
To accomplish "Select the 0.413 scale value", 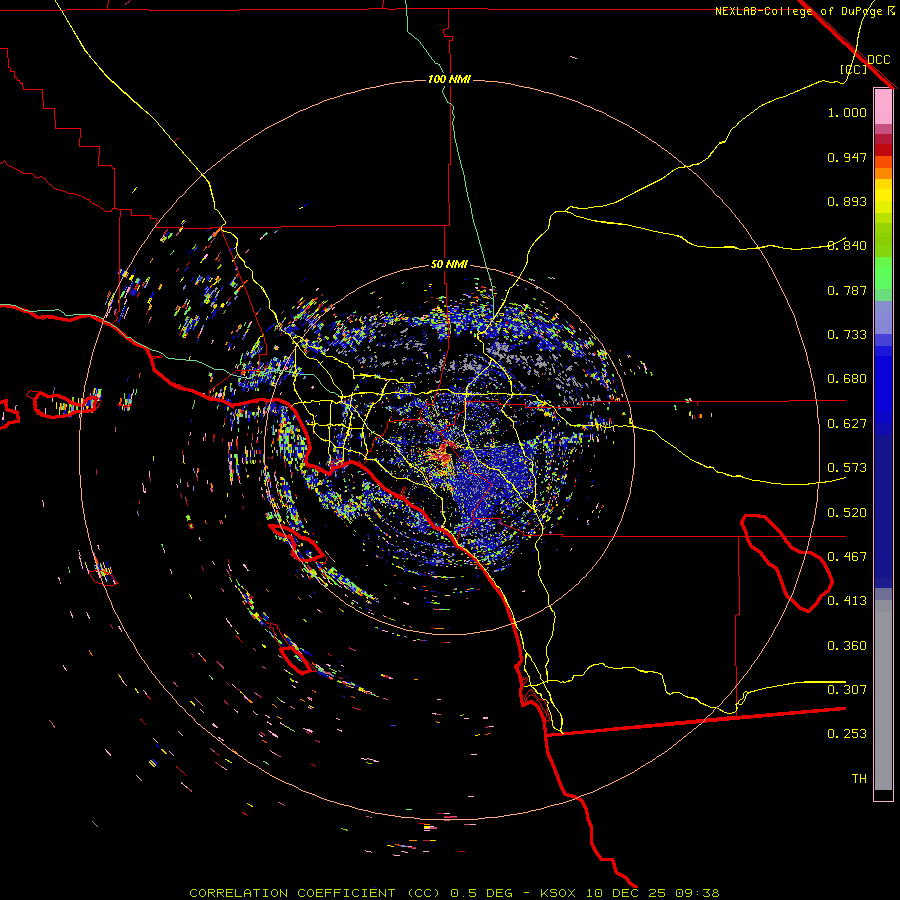I will click(847, 601).
